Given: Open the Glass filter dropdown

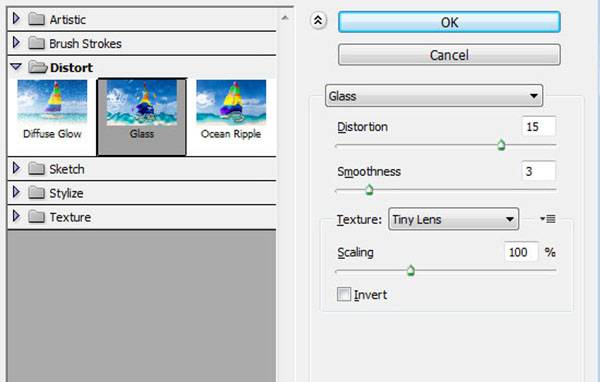Looking at the screenshot, I should coord(434,96).
